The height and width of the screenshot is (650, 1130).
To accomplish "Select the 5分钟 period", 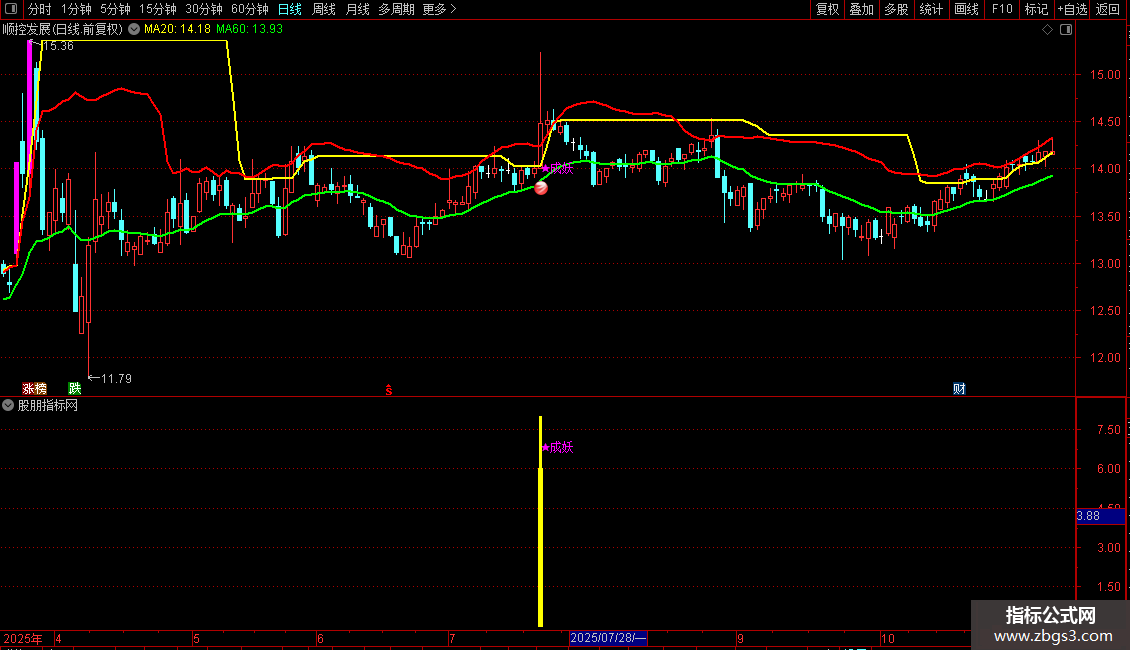I will click(x=115, y=9).
